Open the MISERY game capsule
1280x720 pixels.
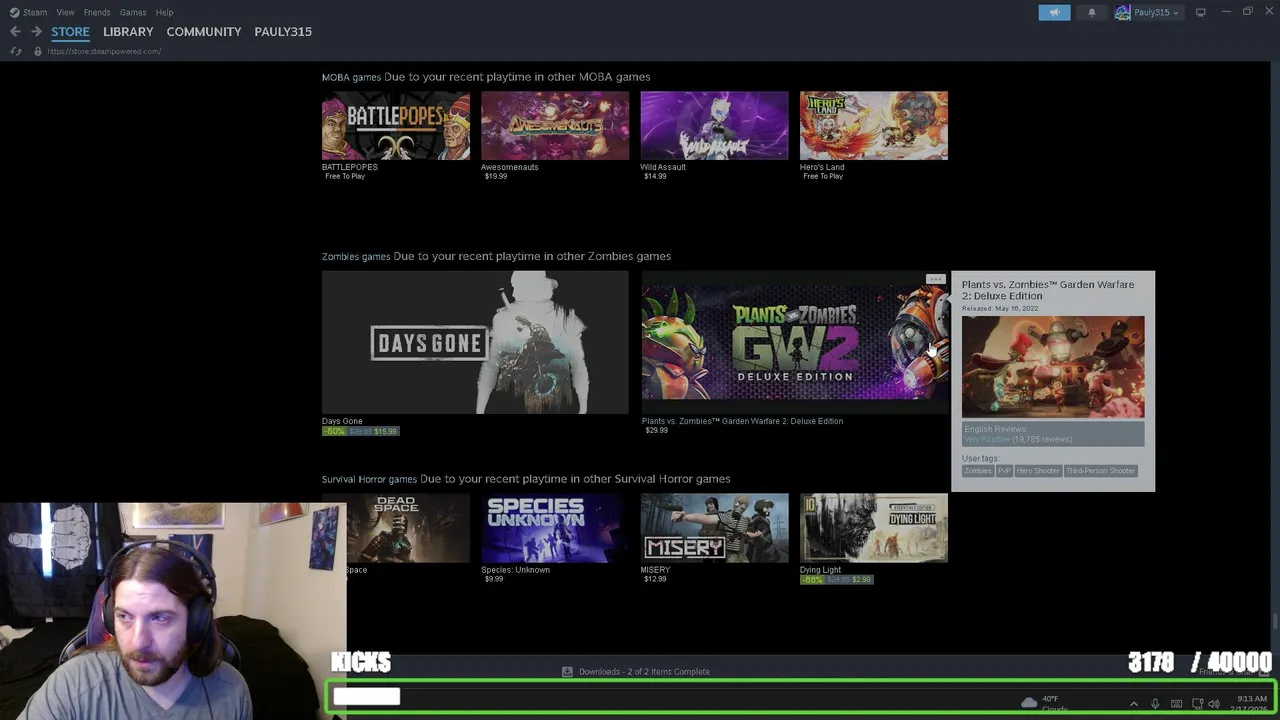click(x=714, y=528)
